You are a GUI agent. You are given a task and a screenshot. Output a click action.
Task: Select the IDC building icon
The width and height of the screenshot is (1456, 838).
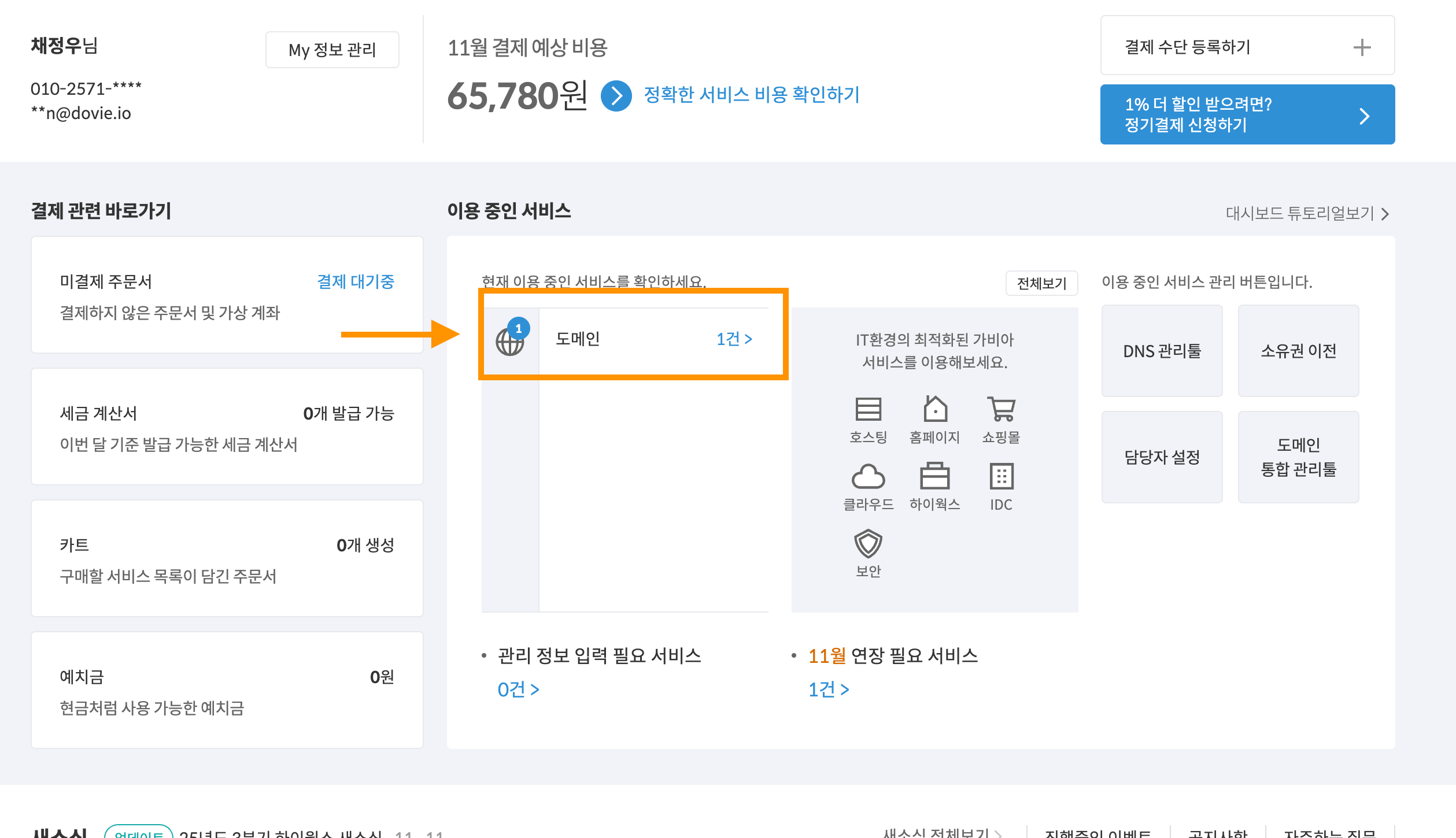click(1001, 477)
